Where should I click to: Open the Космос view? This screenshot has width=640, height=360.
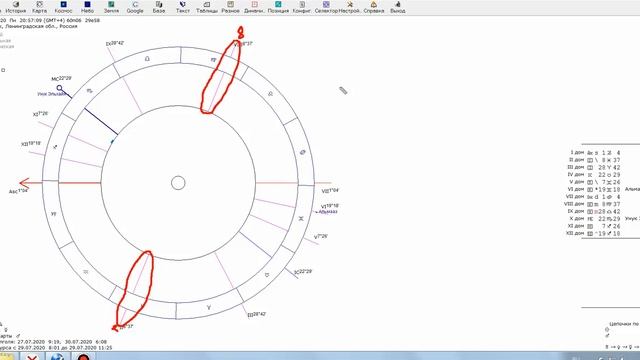point(63,7)
